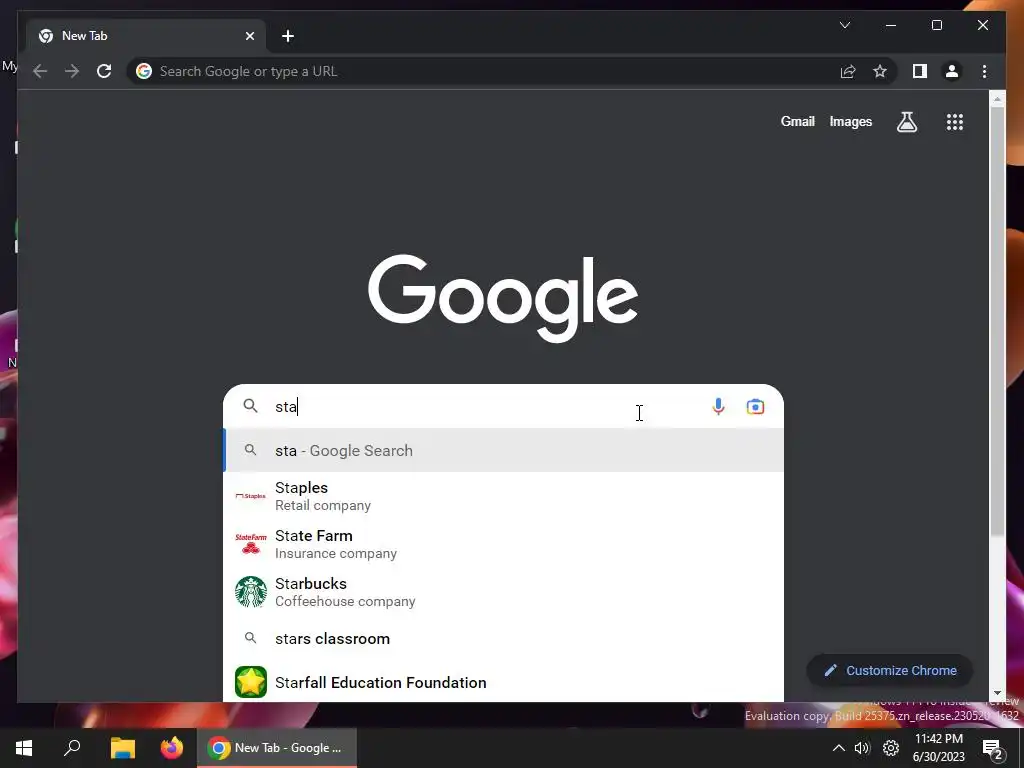Select 'stars classroom' suggestion
The height and width of the screenshot is (768, 1024).
503,639
